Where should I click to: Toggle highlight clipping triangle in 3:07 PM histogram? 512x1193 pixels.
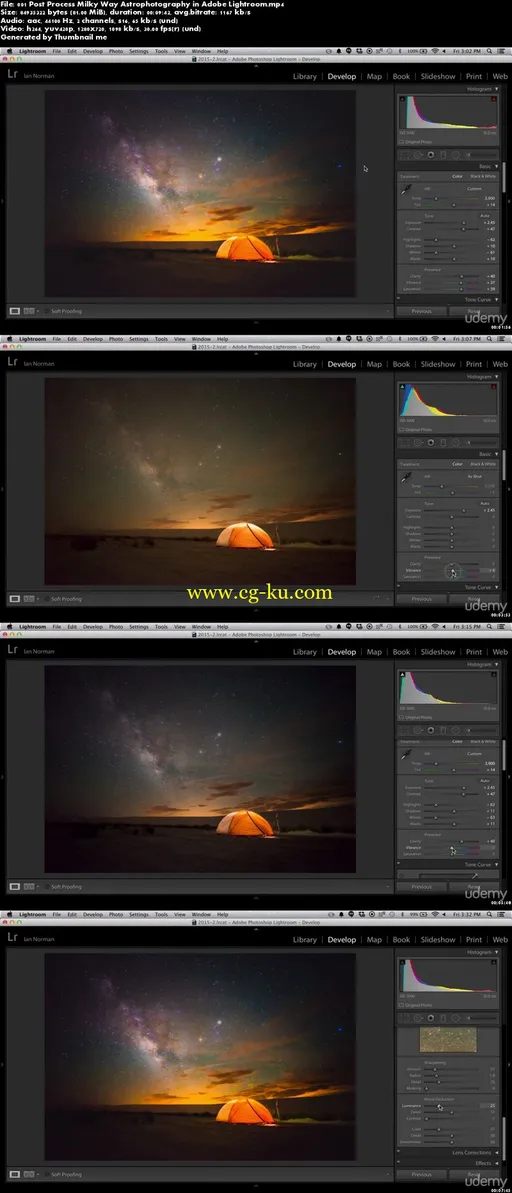pos(495,387)
